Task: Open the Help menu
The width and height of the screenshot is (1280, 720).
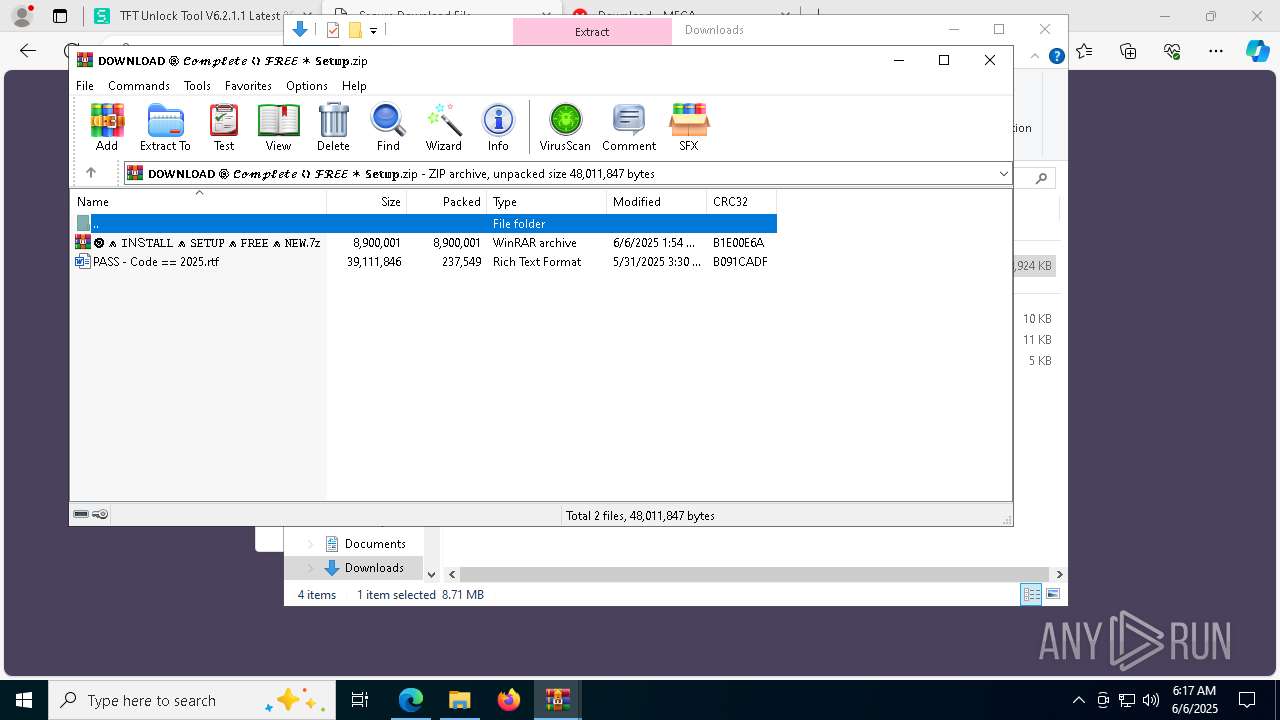Action: tap(354, 86)
